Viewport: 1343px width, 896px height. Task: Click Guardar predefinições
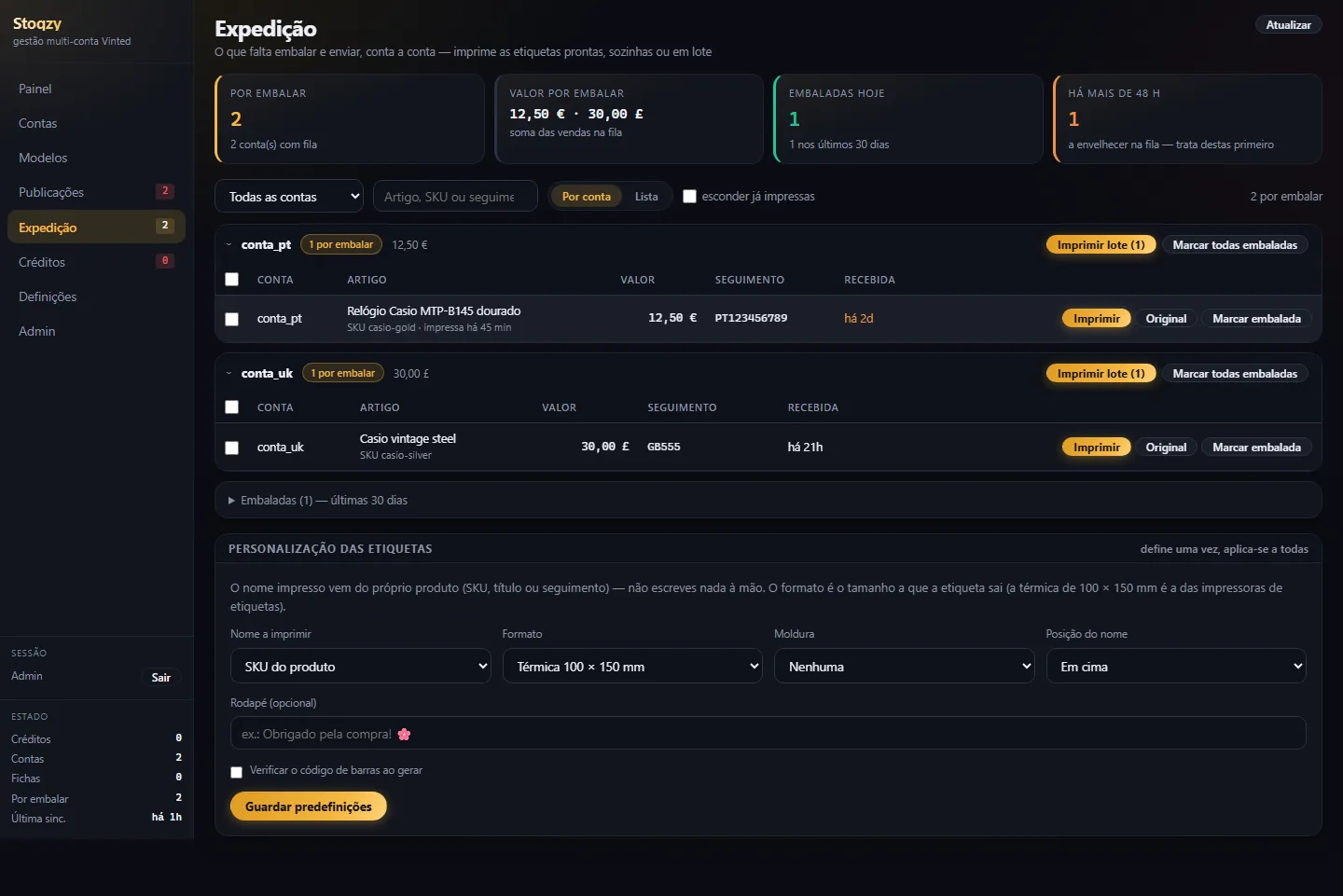tap(308, 806)
